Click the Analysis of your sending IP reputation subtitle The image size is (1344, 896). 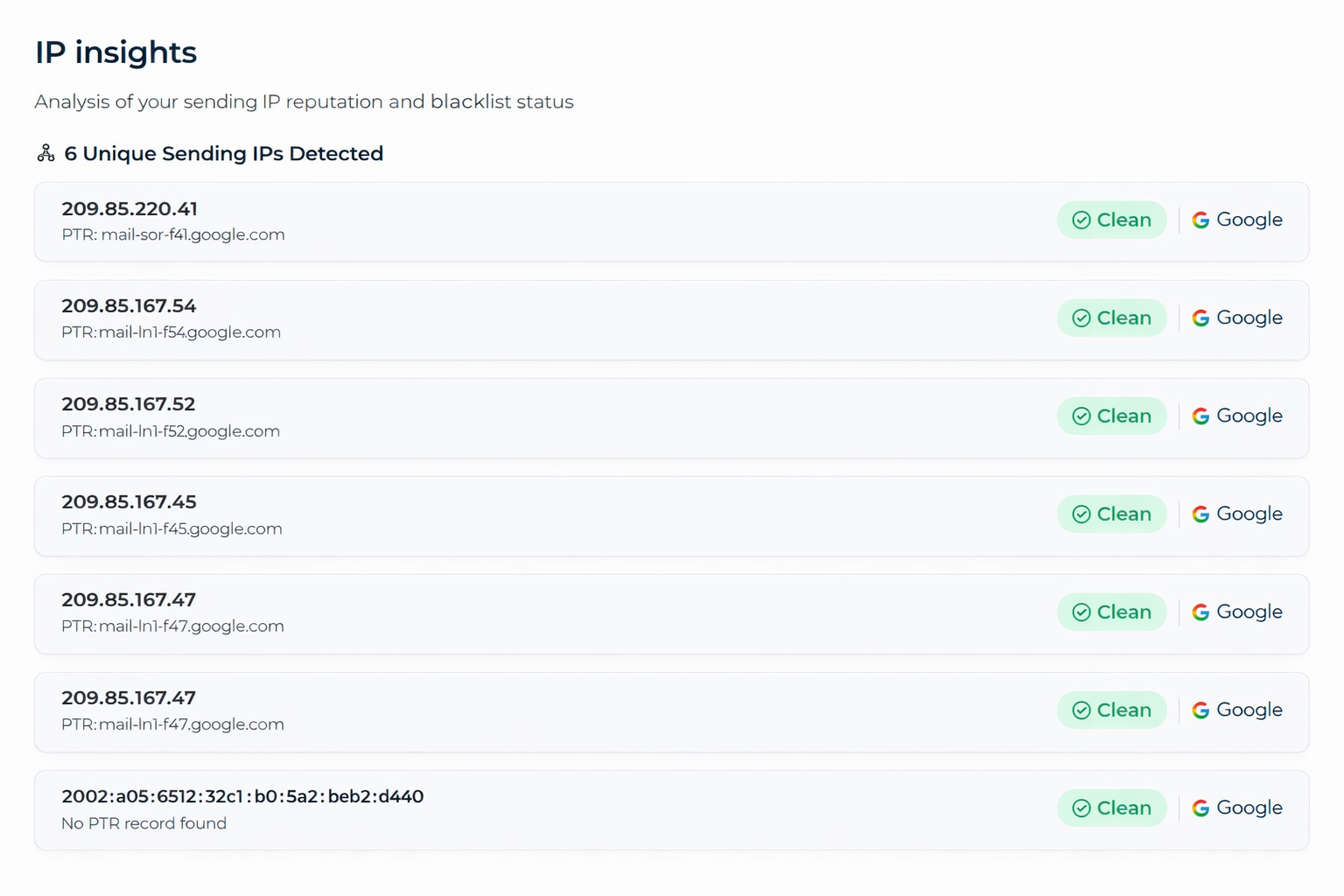point(304,101)
